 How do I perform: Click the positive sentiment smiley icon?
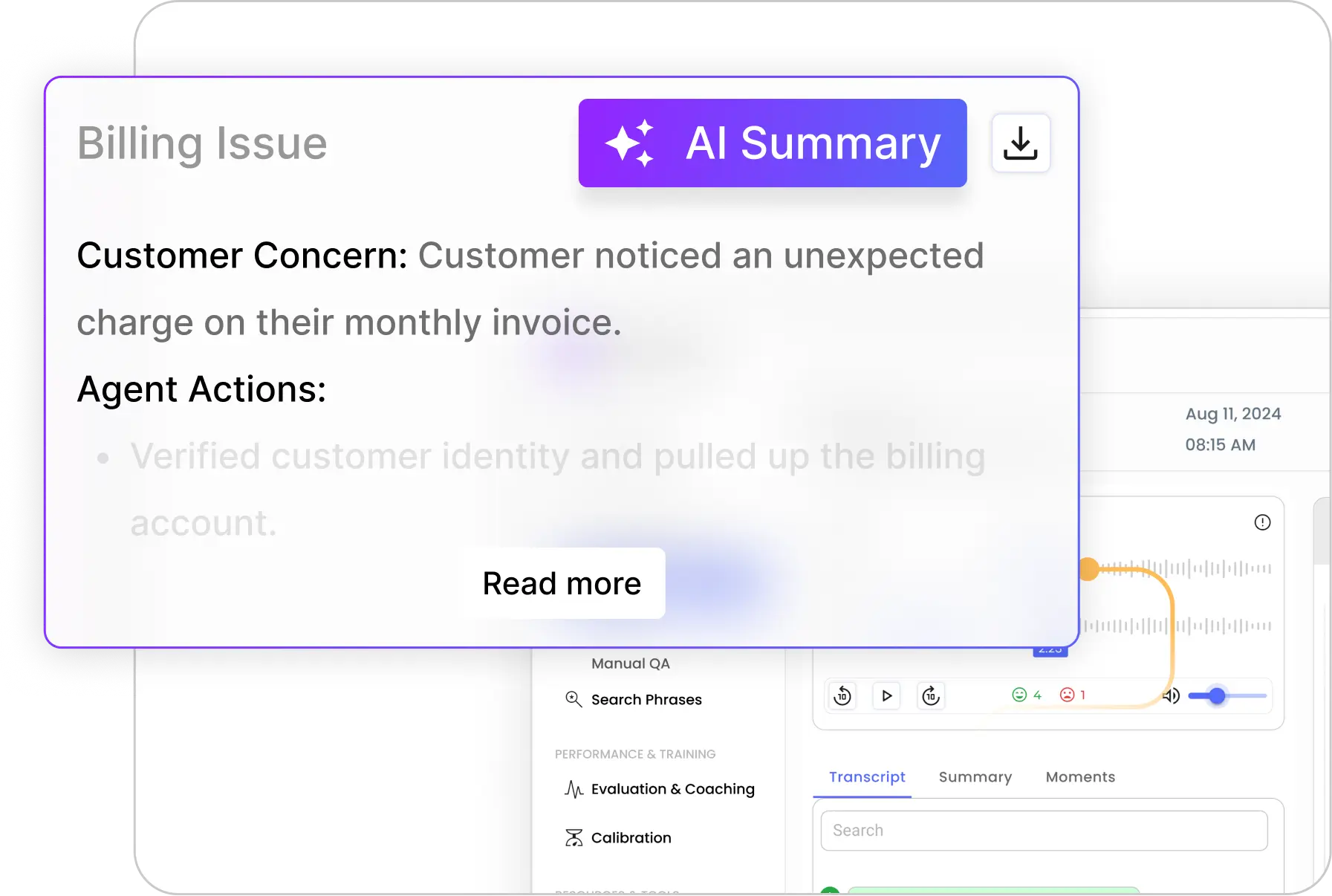tap(1019, 695)
